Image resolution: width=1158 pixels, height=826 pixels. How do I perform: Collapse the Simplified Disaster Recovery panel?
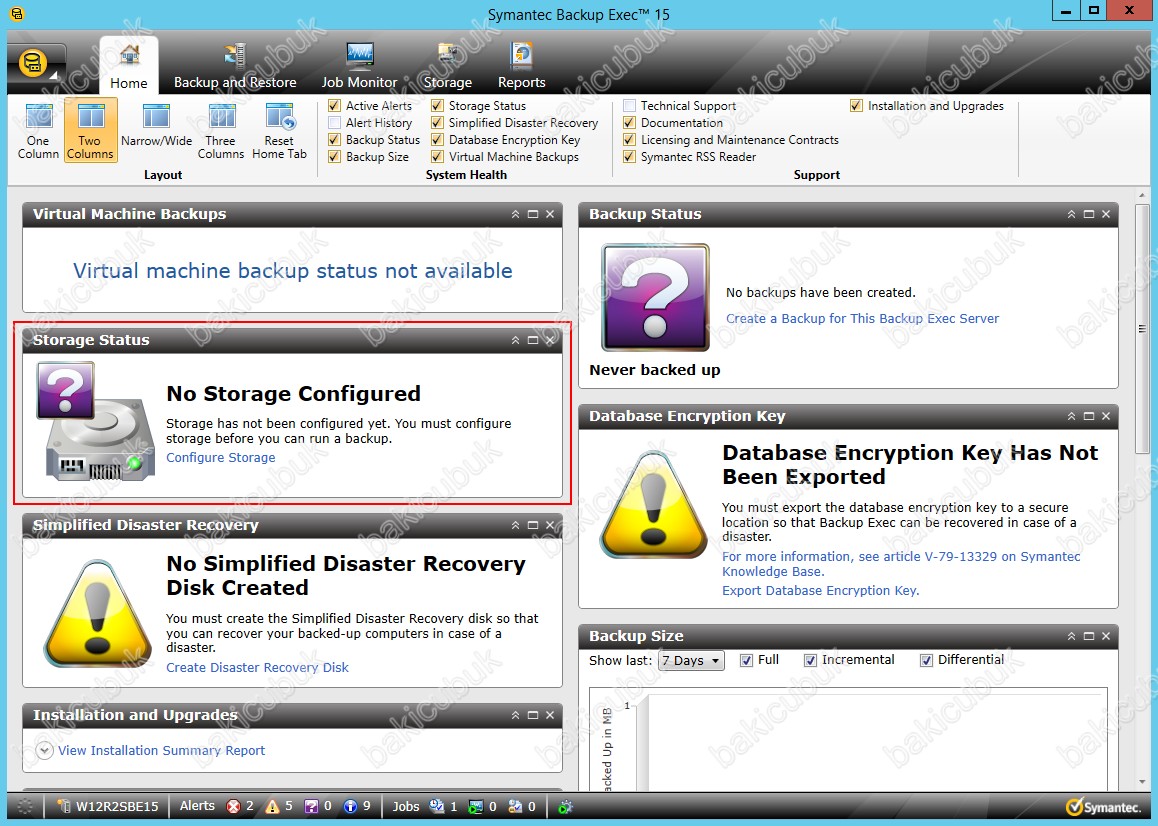click(x=515, y=525)
